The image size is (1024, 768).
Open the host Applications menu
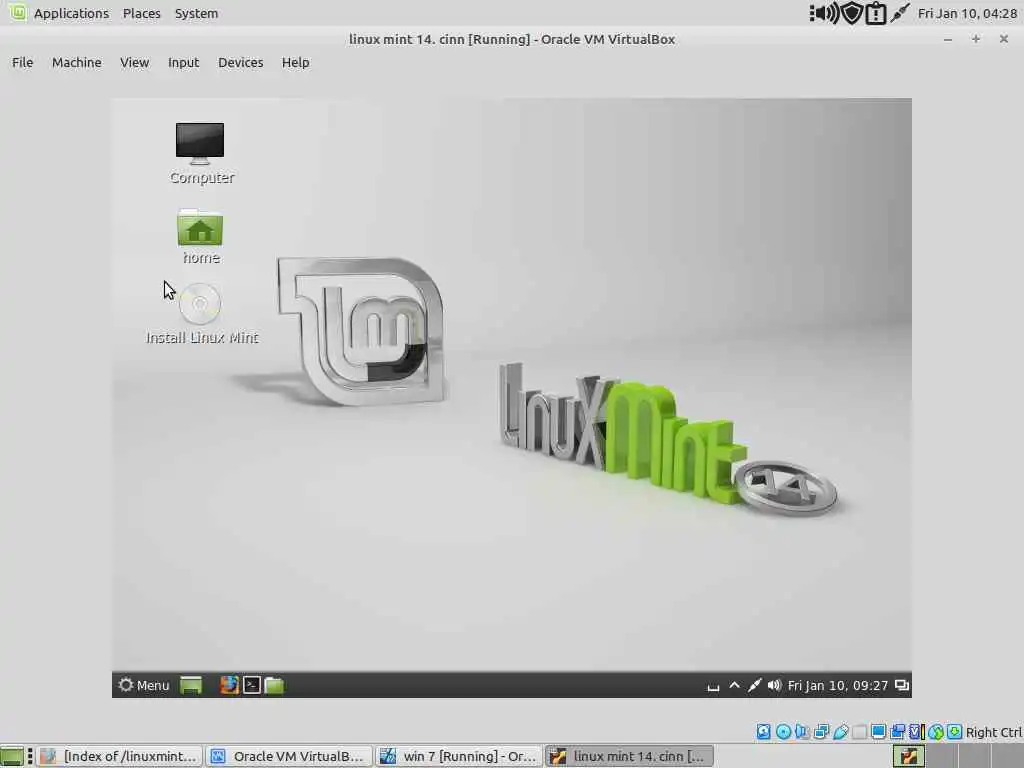(71, 13)
